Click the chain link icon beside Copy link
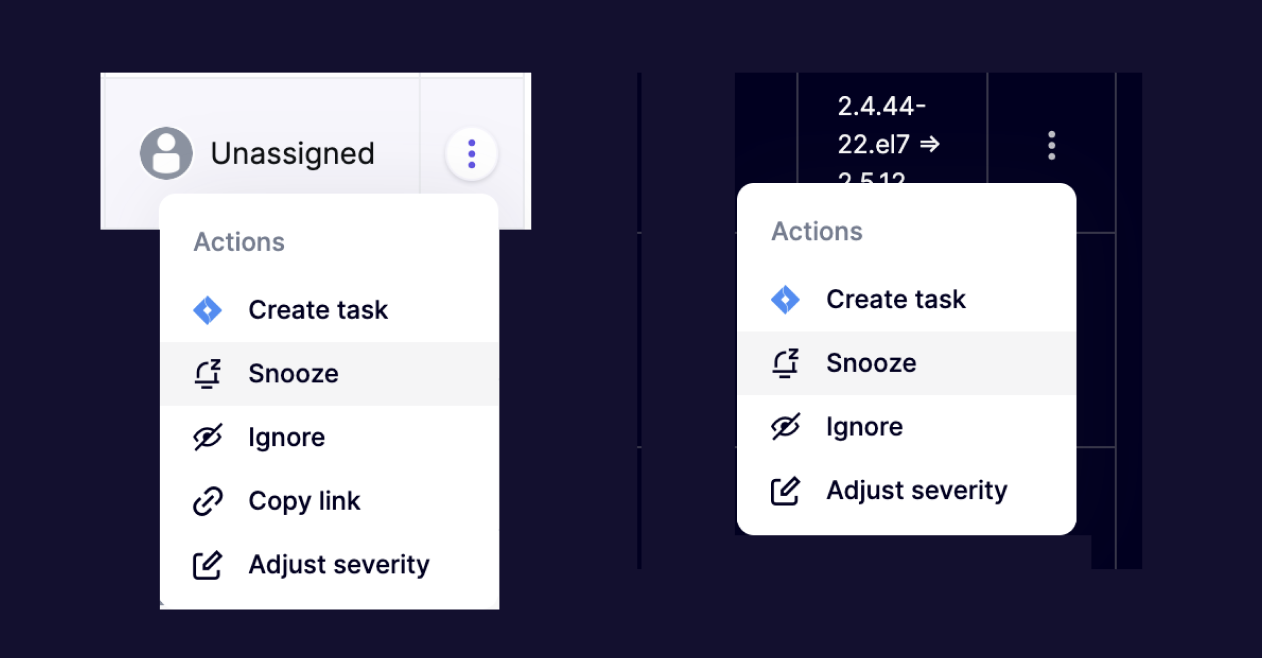 (x=207, y=501)
